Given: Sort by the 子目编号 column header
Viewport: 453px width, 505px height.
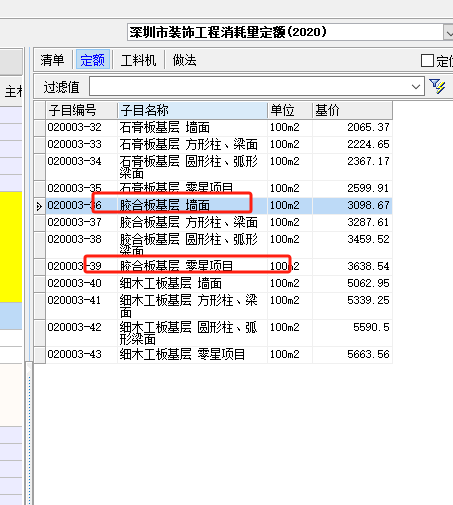Looking at the screenshot, I should pos(82,110).
